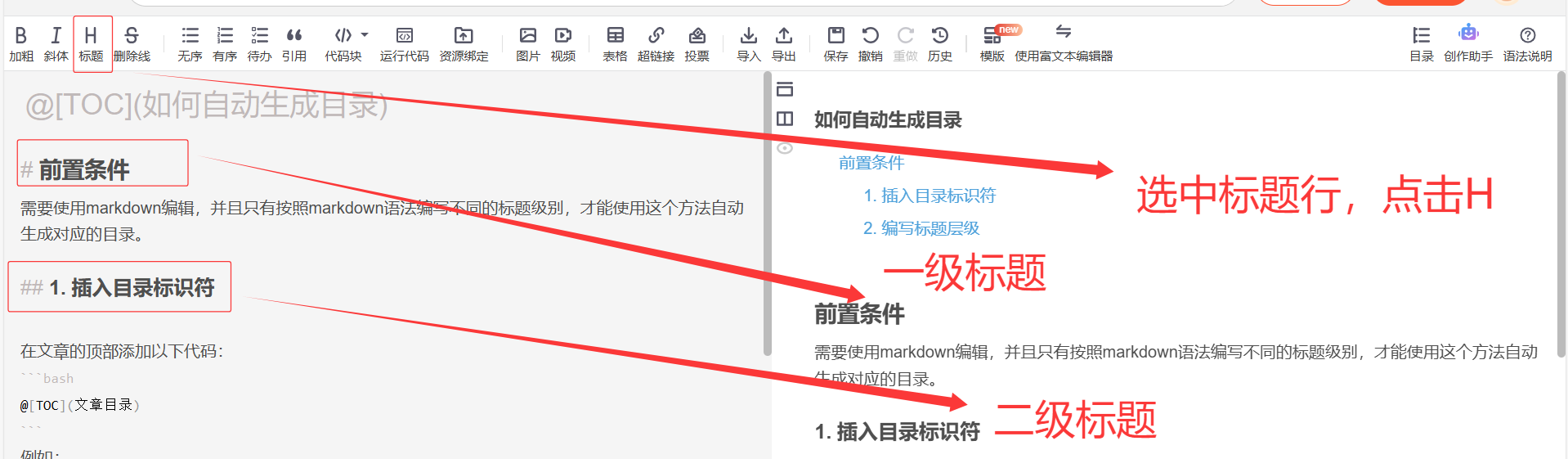This screenshot has height=459, width=1568.
Task: Insert to-do list (待办)
Action: (x=259, y=44)
